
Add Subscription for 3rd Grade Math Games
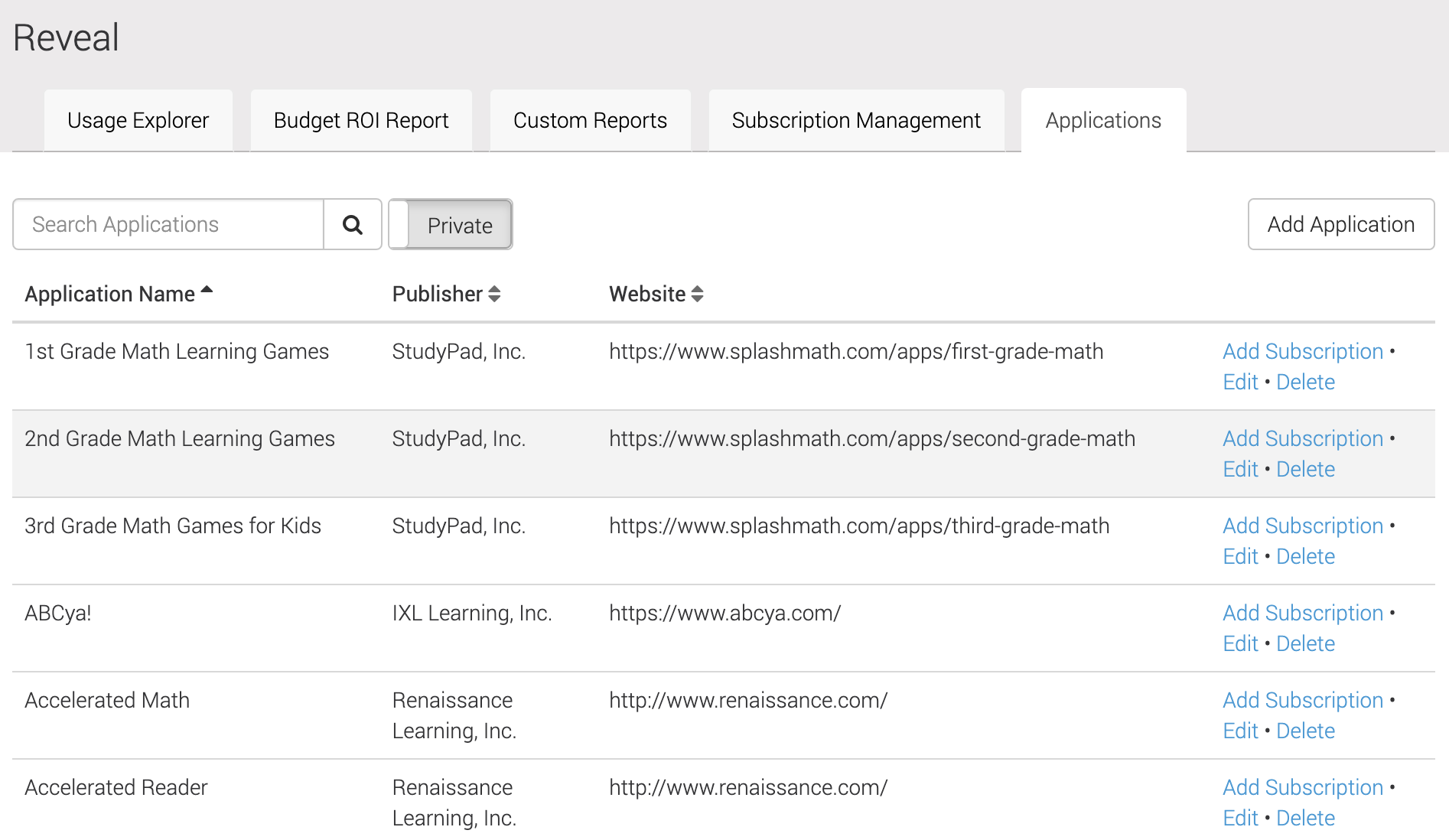pyautogui.click(x=1303, y=526)
